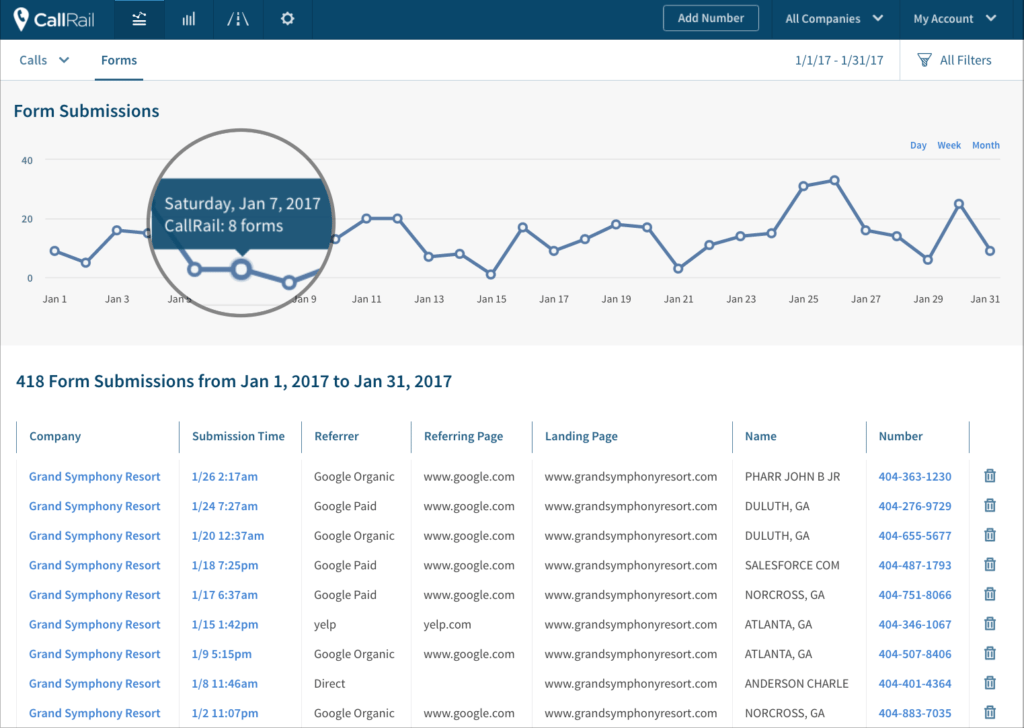Open the activity dashboard icon
The height and width of the screenshot is (728, 1024).
(x=139, y=18)
